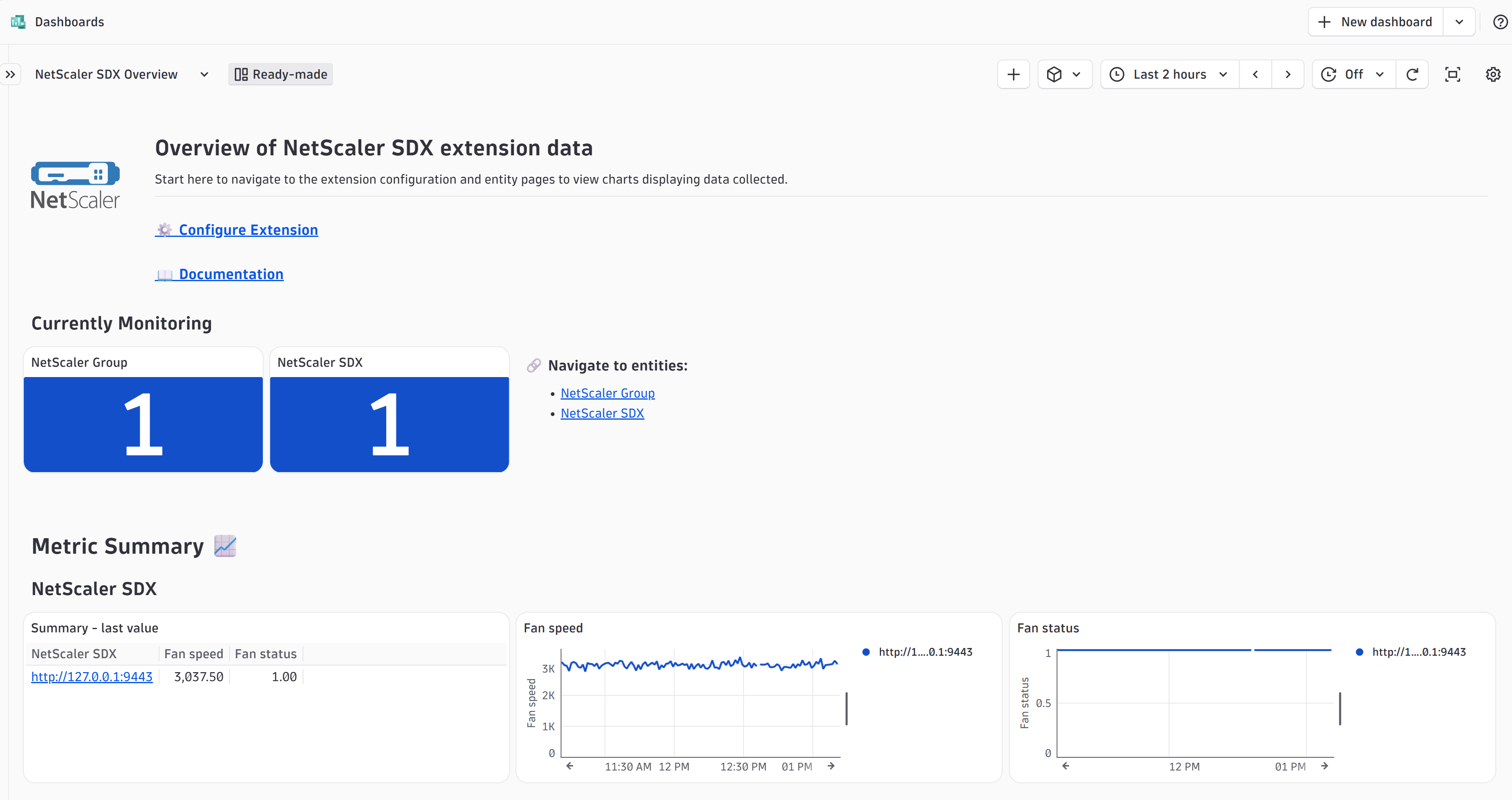The height and width of the screenshot is (800, 1512).
Task: Click the Fan speed column header
Action: [x=194, y=654]
